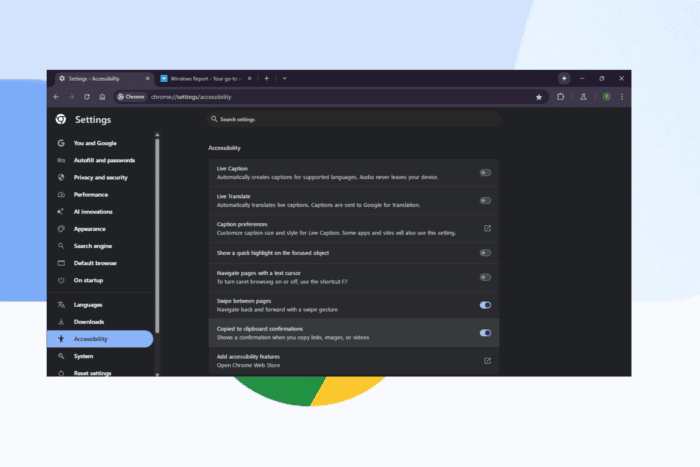
Task: Open Autofill and passwords settings
Action: (x=100, y=160)
